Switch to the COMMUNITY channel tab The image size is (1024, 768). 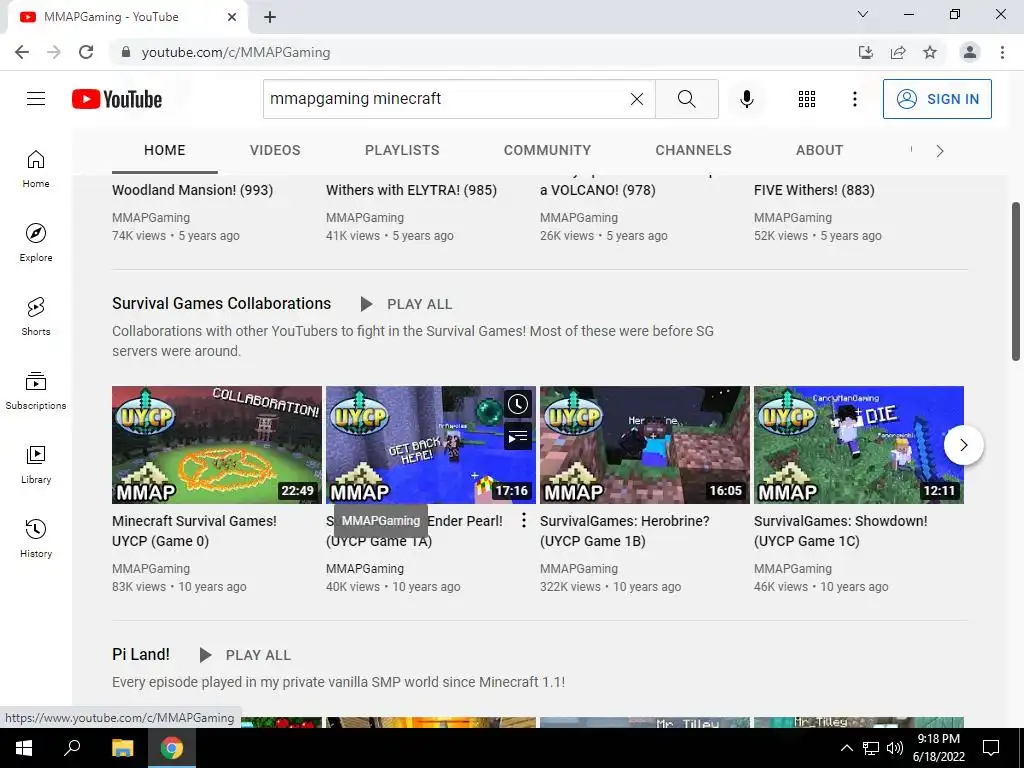[x=547, y=150]
